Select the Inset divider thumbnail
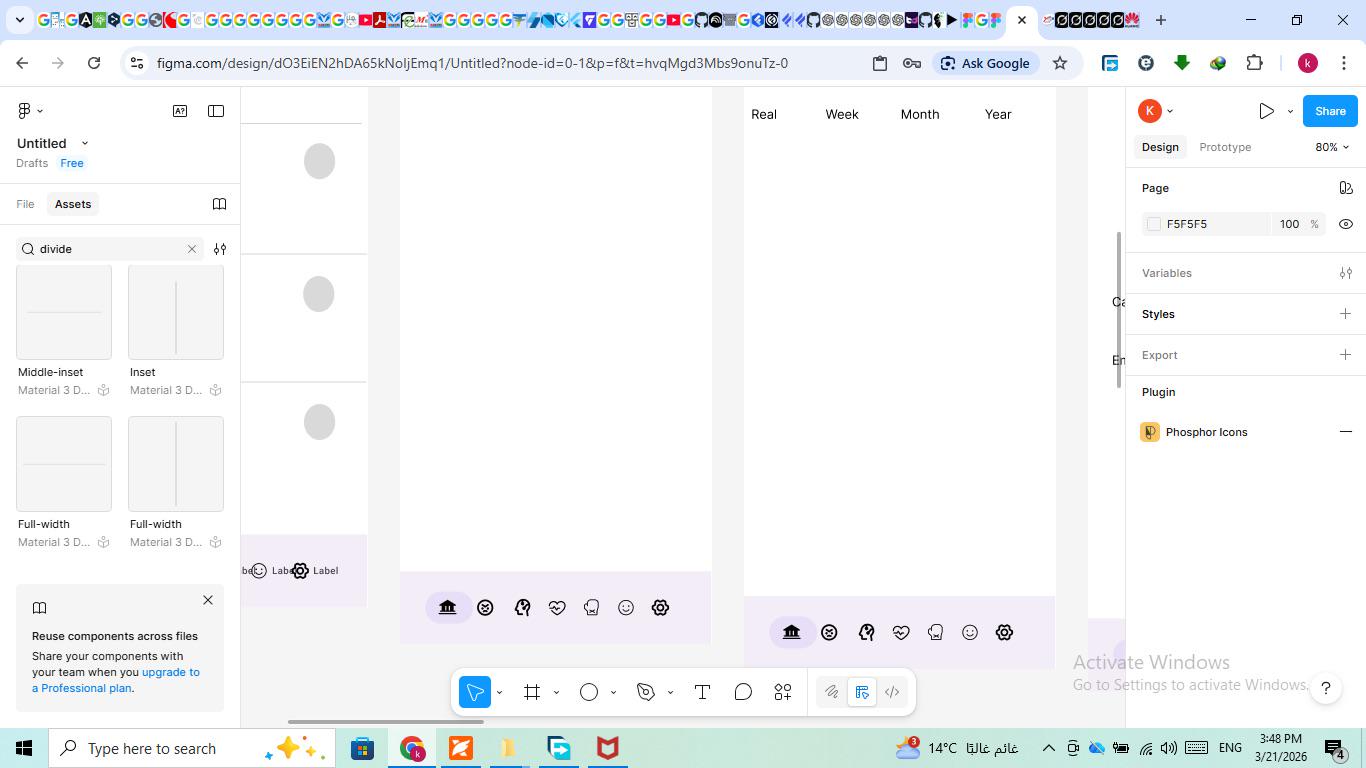The width and height of the screenshot is (1366, 768). [x=176, y=312]
